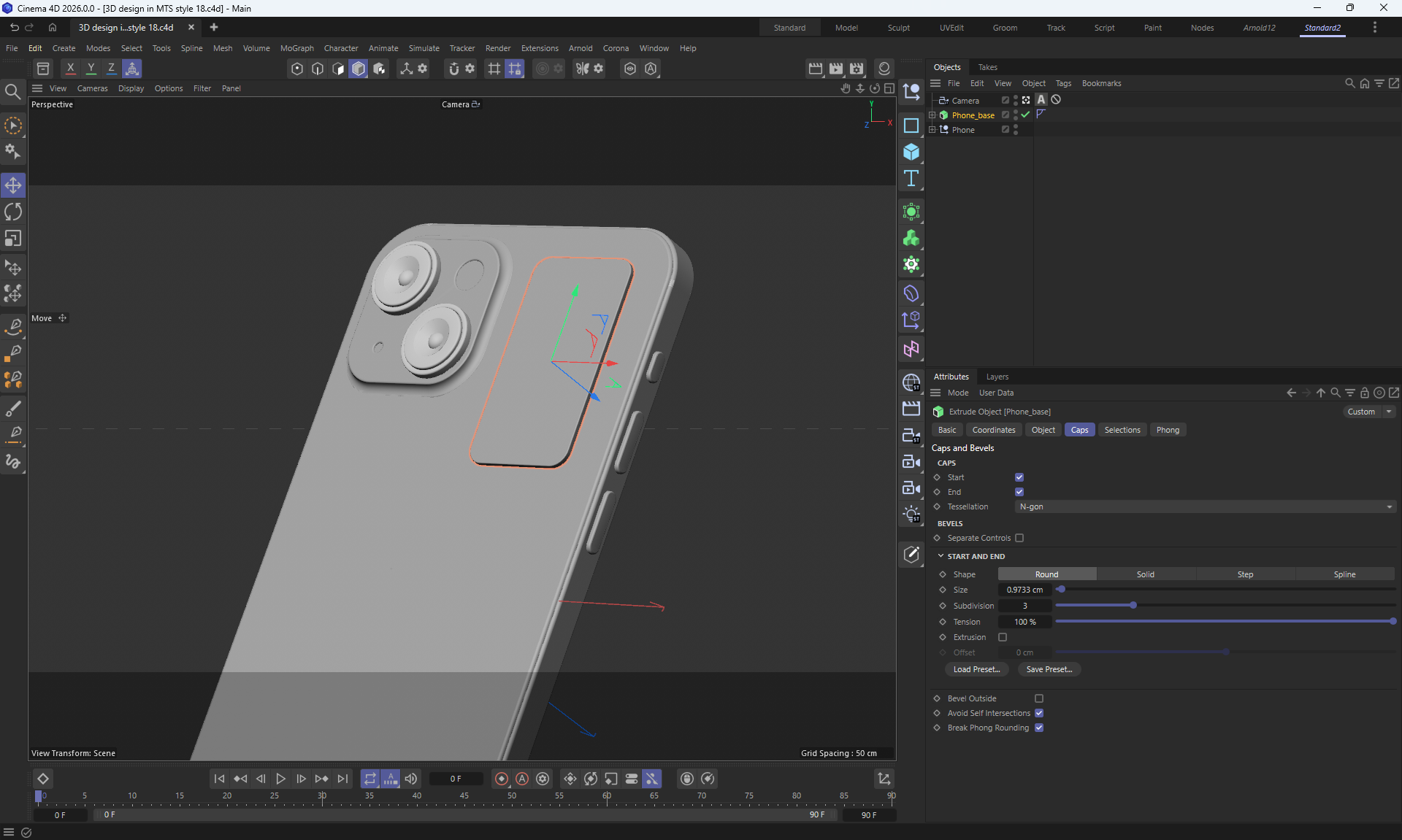Open the viewport search magnifier icon
The height and width of the screenshot is (840, 1402).
(x=12, y=92)
